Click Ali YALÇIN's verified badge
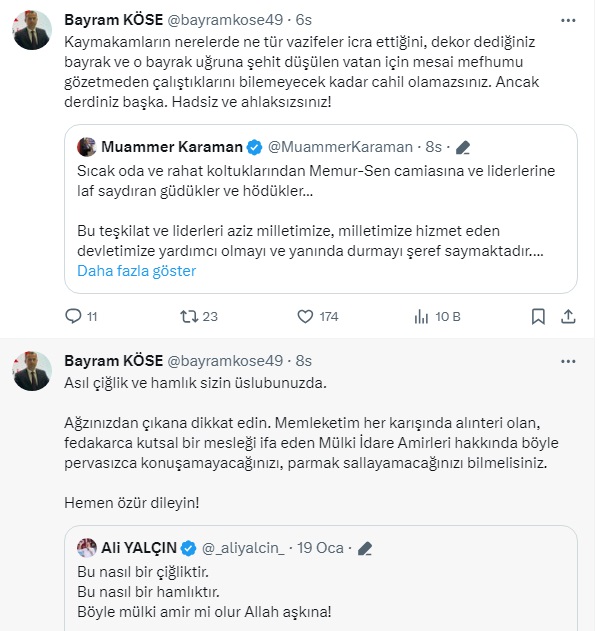 (189, 547)
